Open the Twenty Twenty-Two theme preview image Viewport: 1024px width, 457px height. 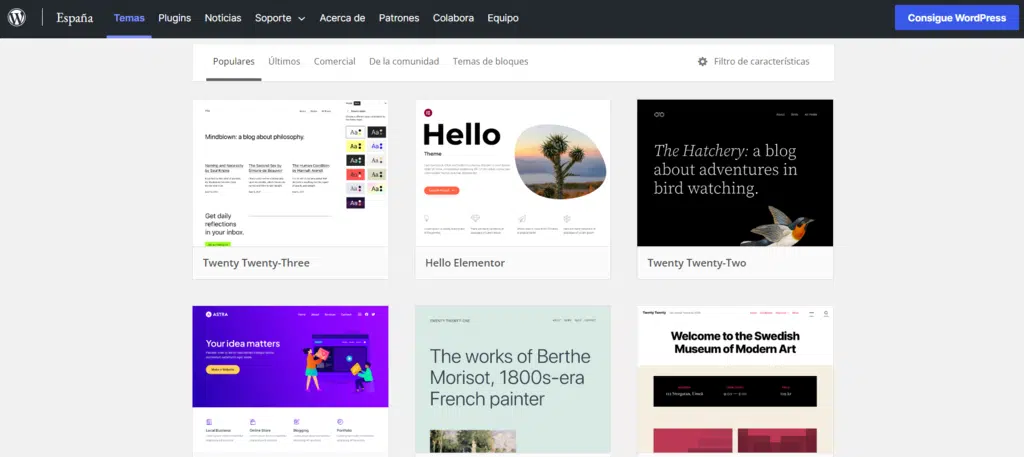pos(735,173)
